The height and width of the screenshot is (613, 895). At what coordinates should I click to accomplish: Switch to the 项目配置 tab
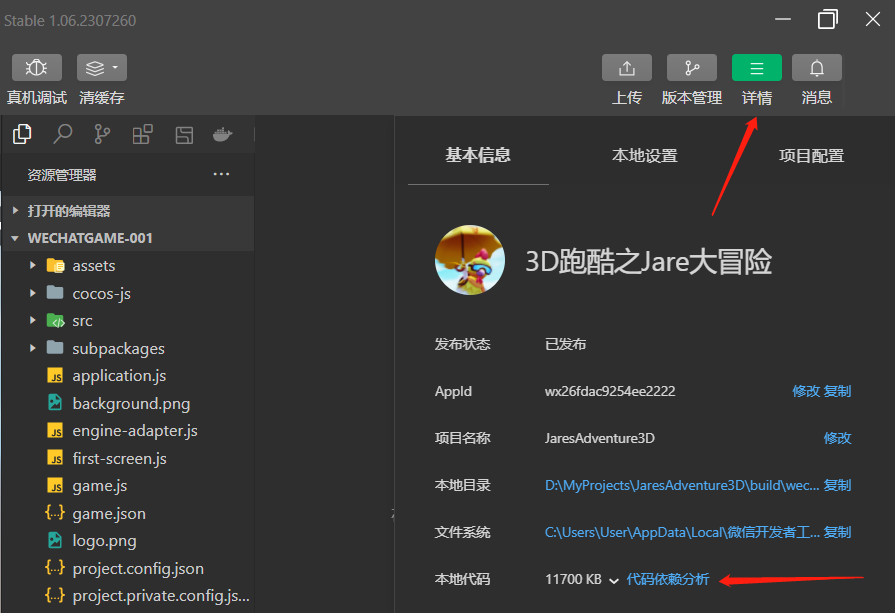811,155
